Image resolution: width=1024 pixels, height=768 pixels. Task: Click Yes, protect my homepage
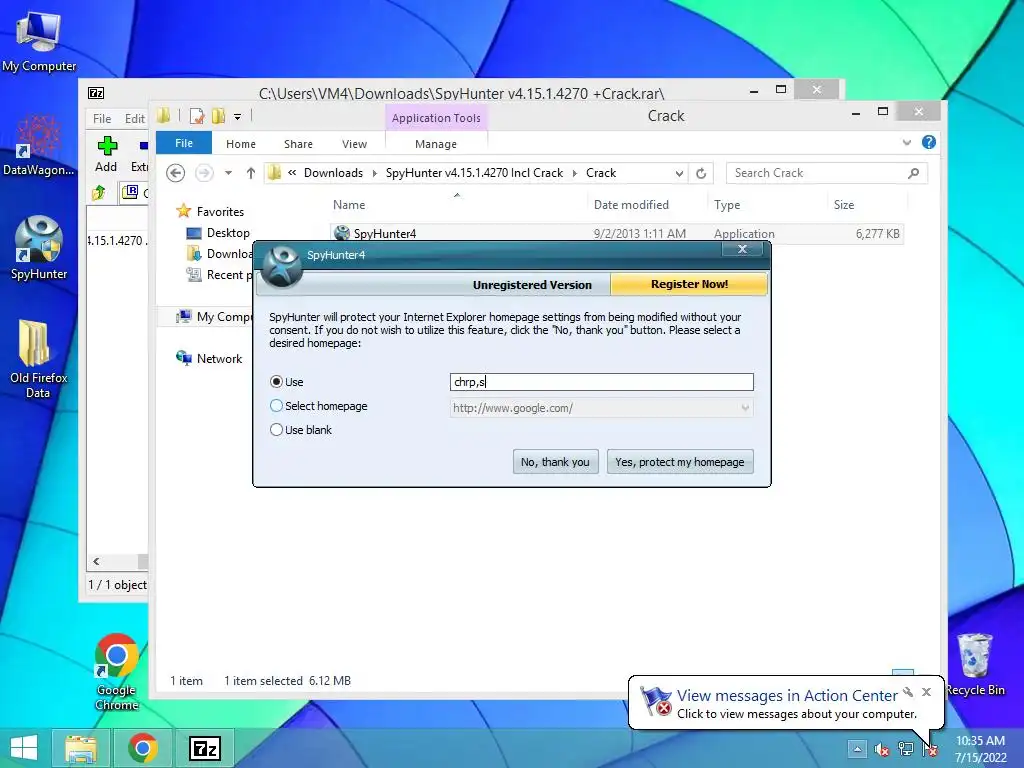680,462
